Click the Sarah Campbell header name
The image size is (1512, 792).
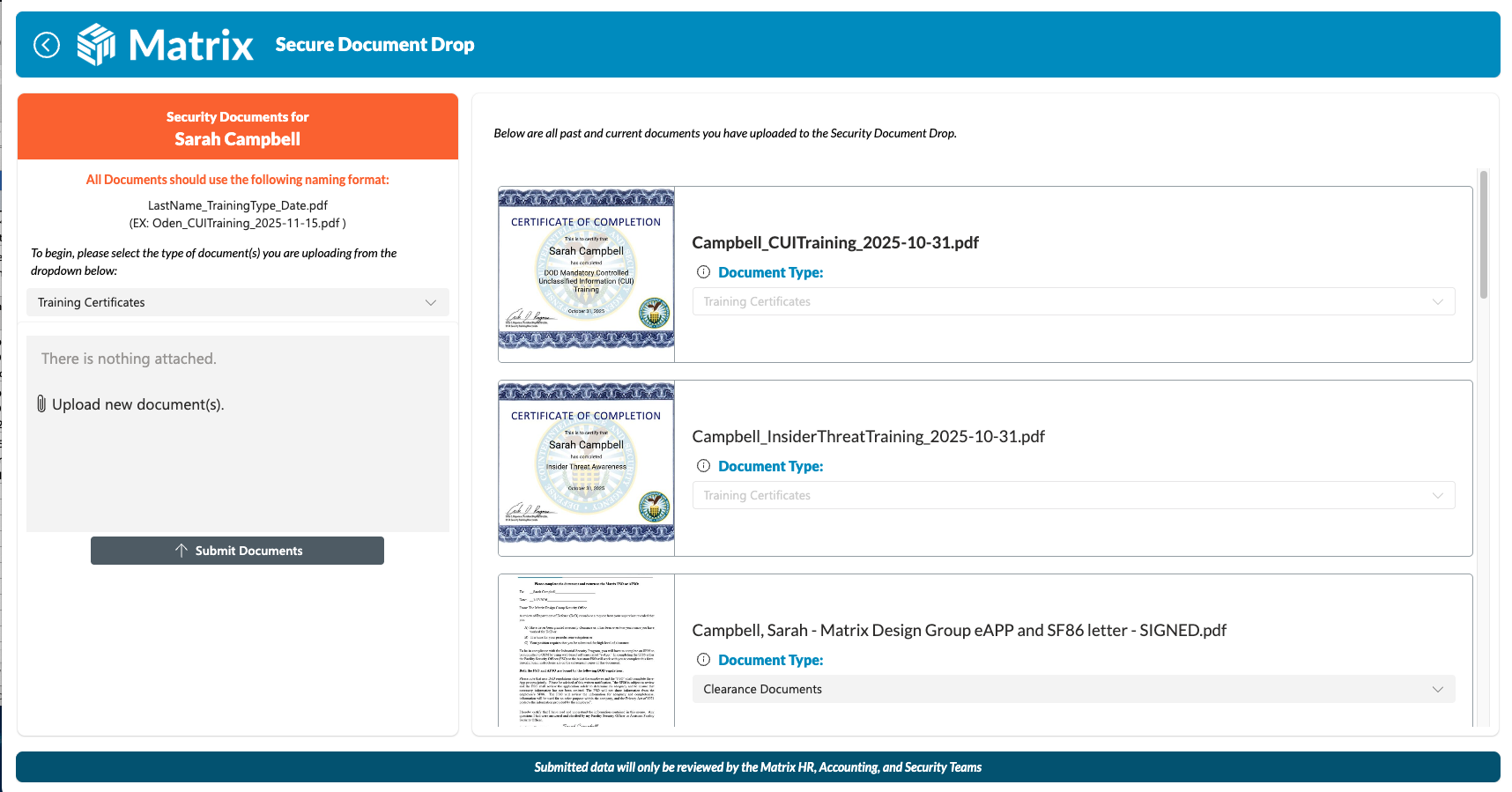coord(238,139)
